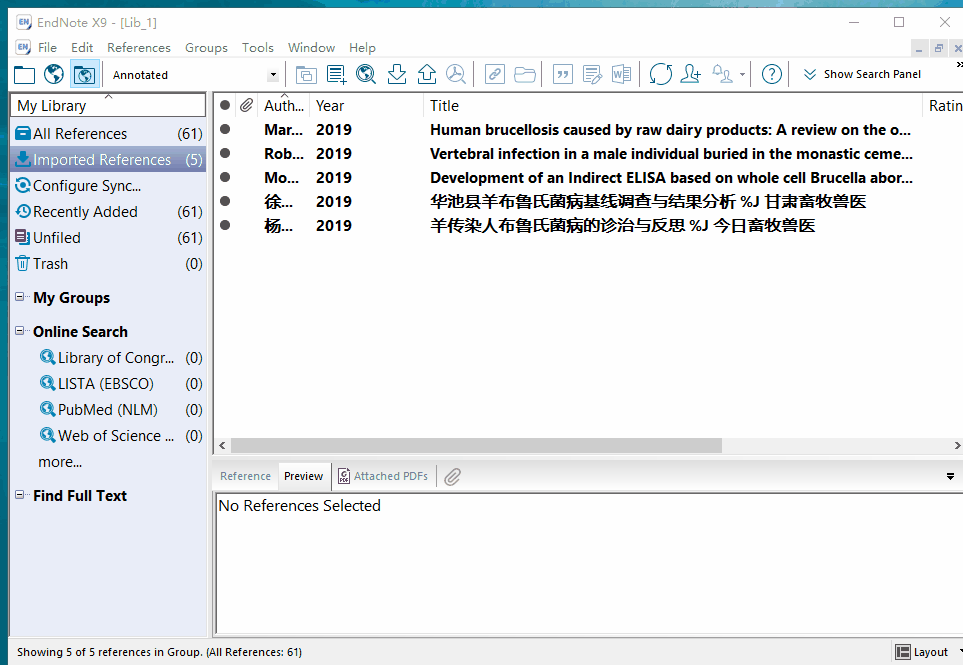Click the paperclip attach-file icon in preview tabs
This screenshot has height=665, width=963.
[453, 476]
